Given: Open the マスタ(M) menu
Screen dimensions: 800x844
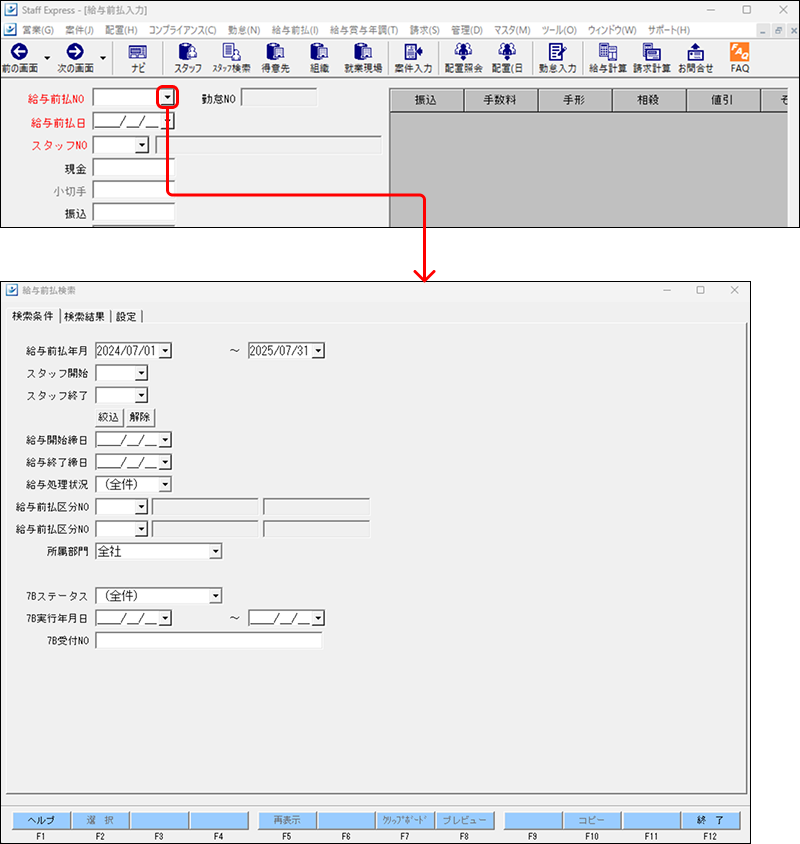Looking at the screenshot, I should [512, 30].
